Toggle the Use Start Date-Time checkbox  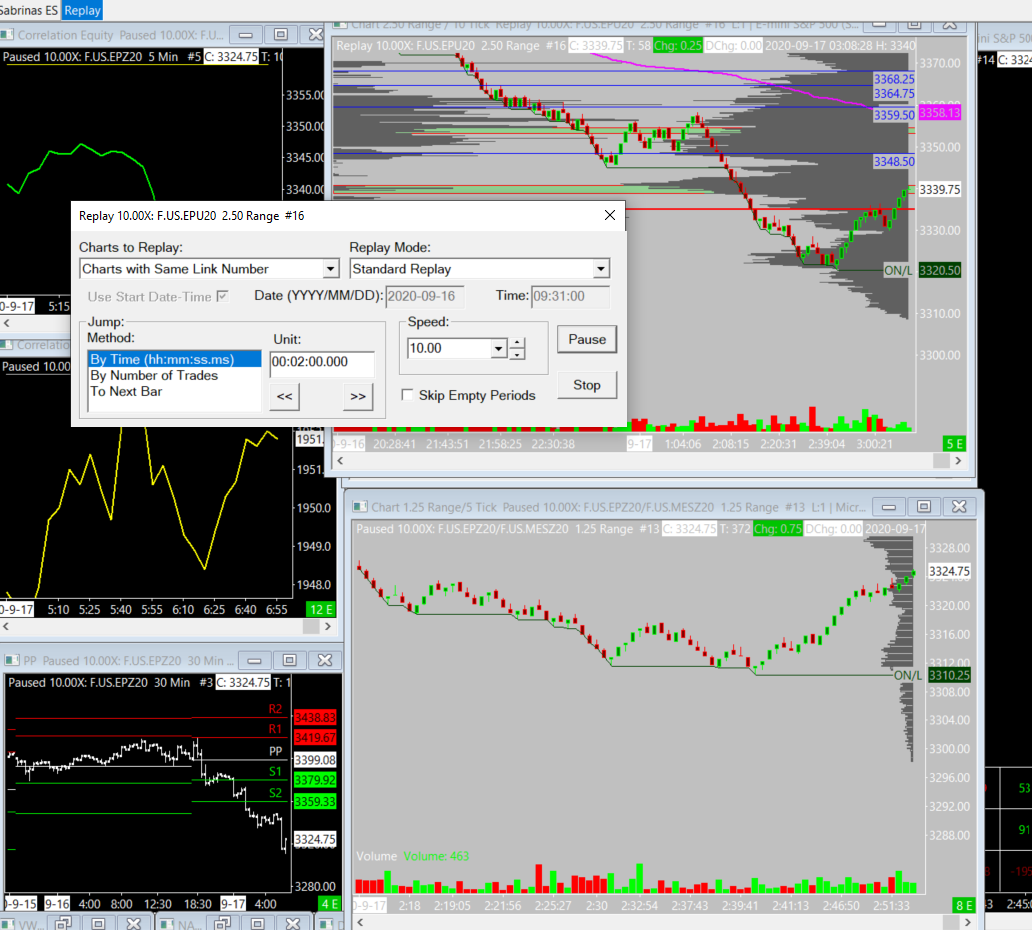[222, 296]
